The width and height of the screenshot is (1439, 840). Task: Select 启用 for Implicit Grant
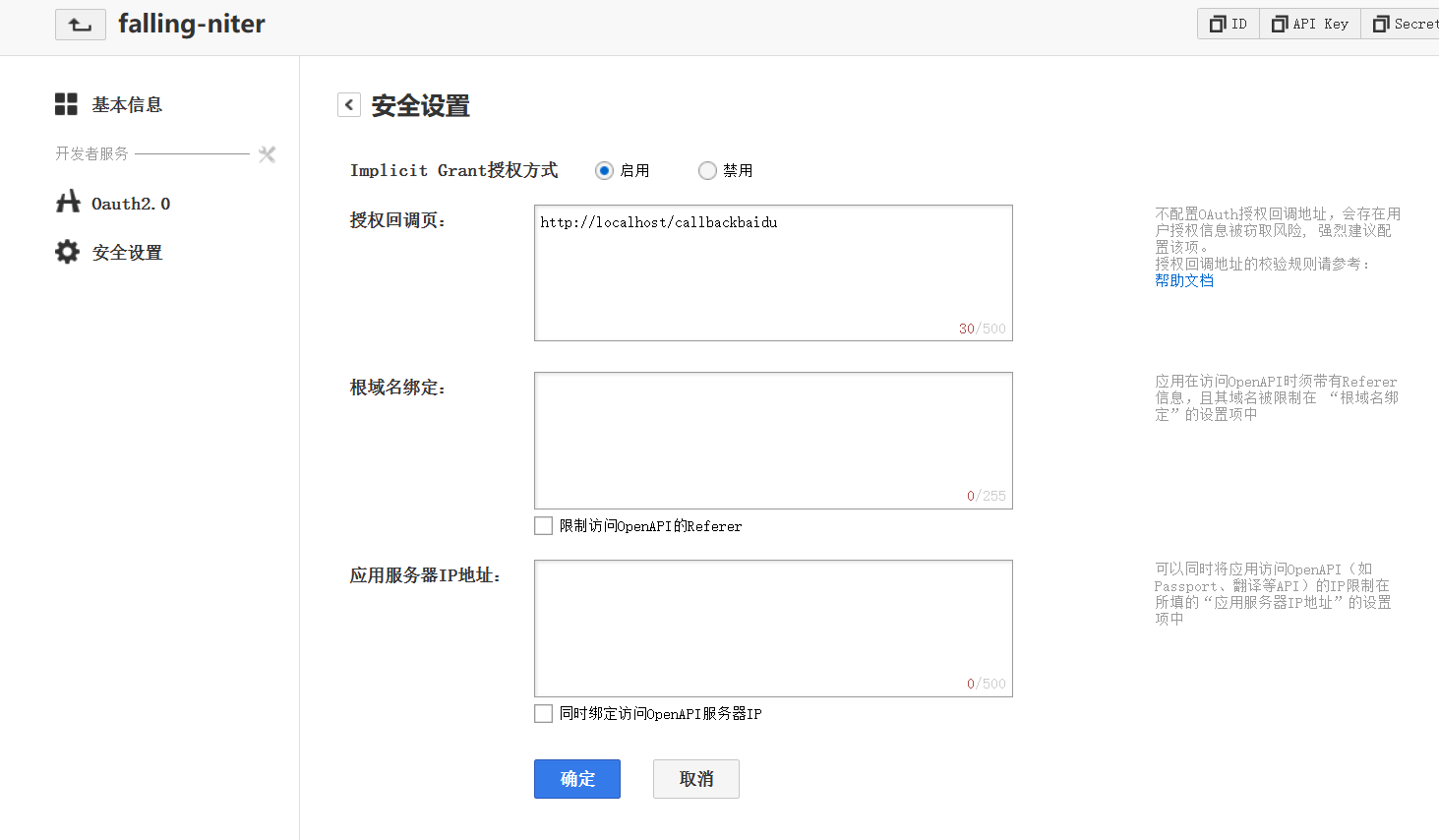coord(604,170)
